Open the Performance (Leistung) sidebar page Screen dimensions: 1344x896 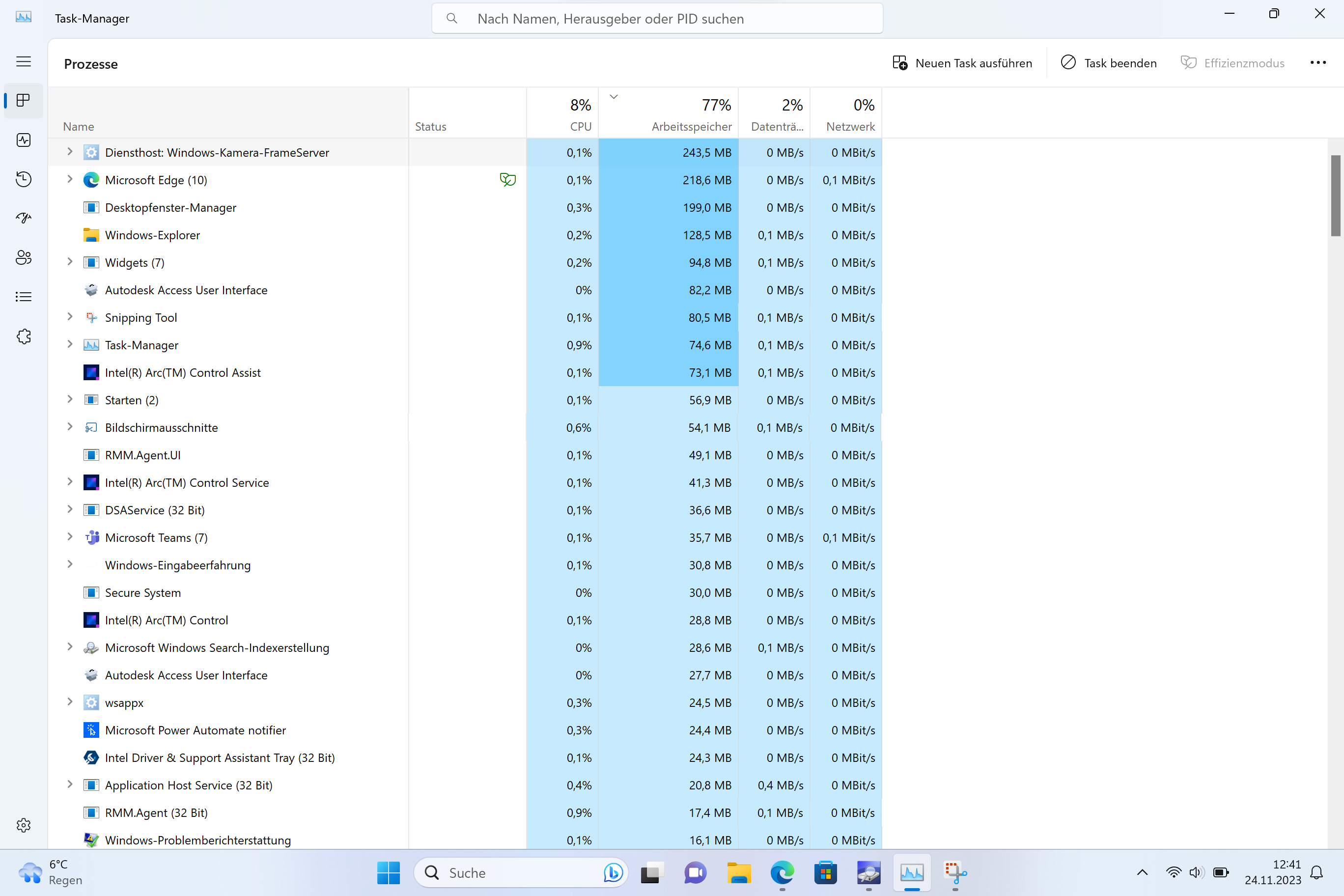click(x=24, y=140)
